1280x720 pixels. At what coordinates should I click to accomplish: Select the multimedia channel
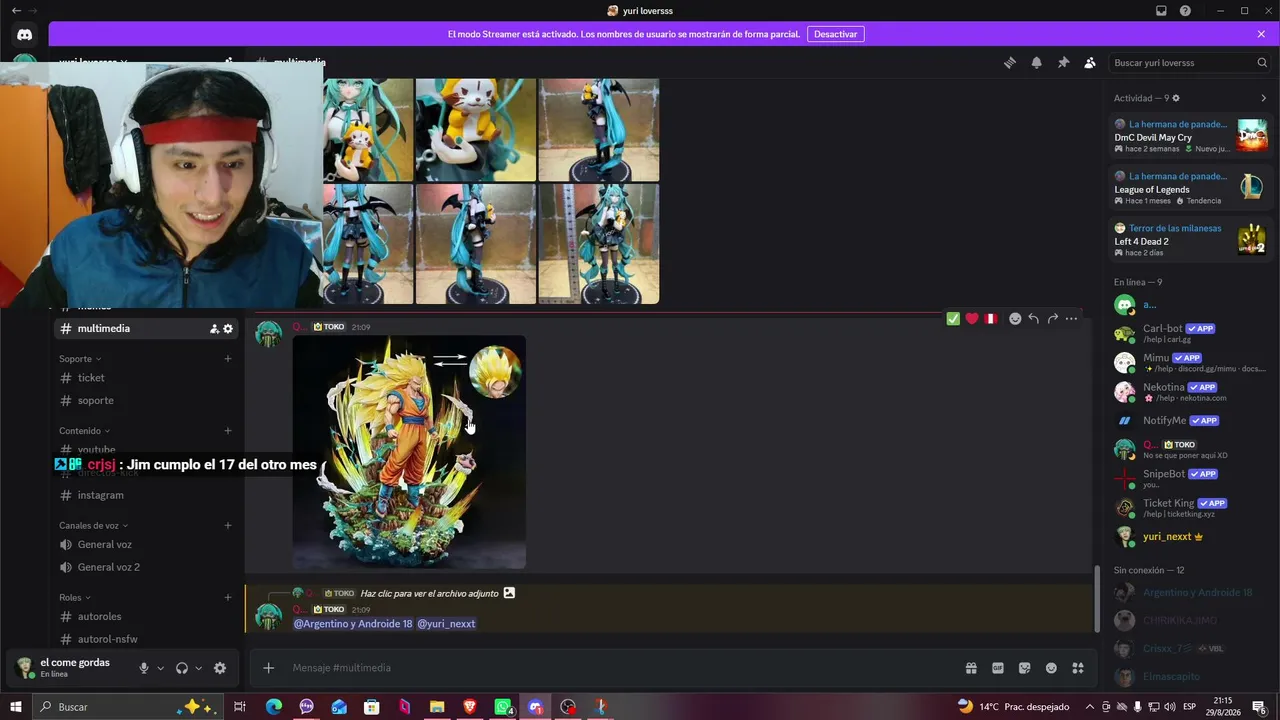coord(146,328)
